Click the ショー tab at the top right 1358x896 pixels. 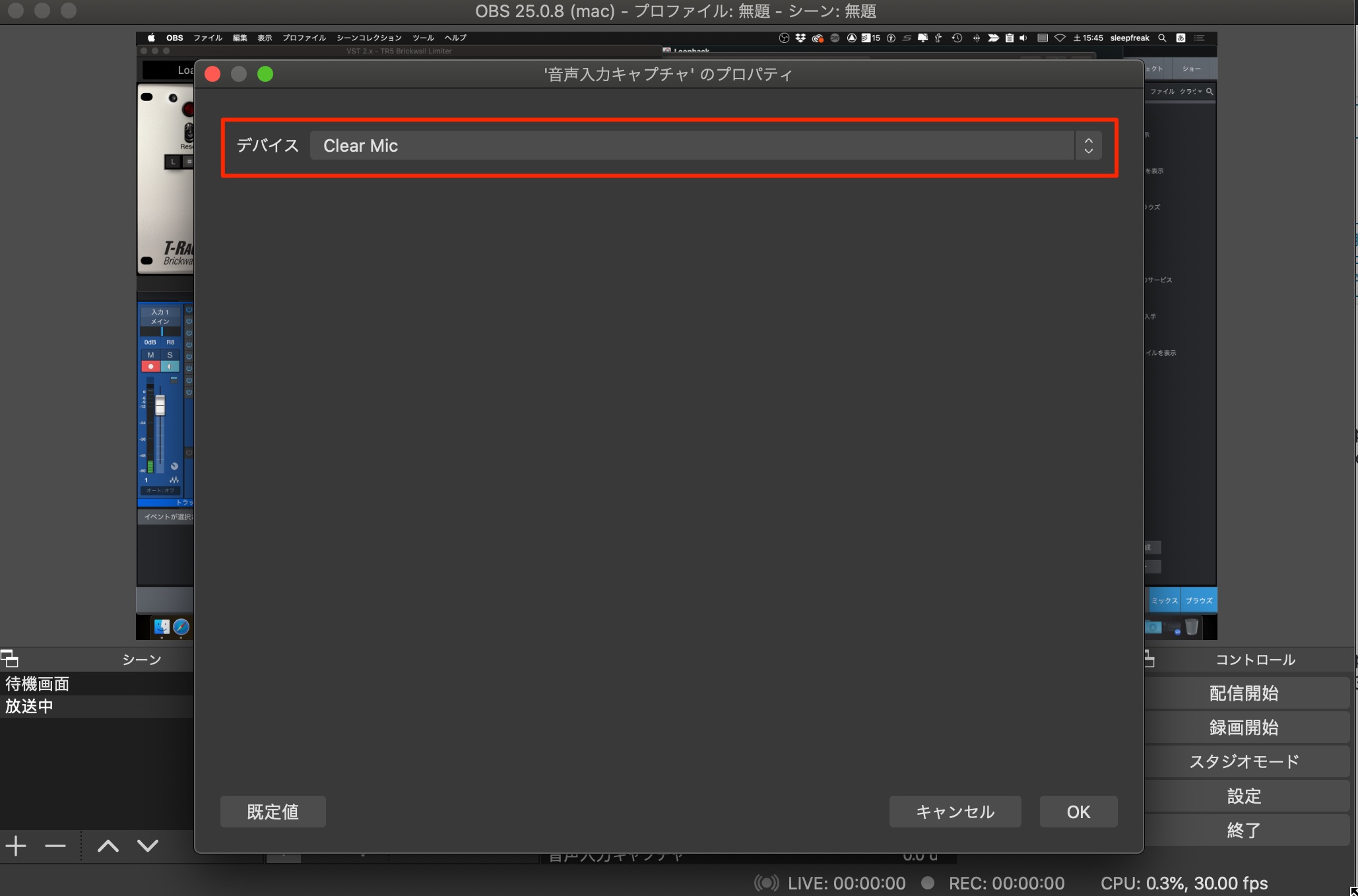[x=1191, y=69]
